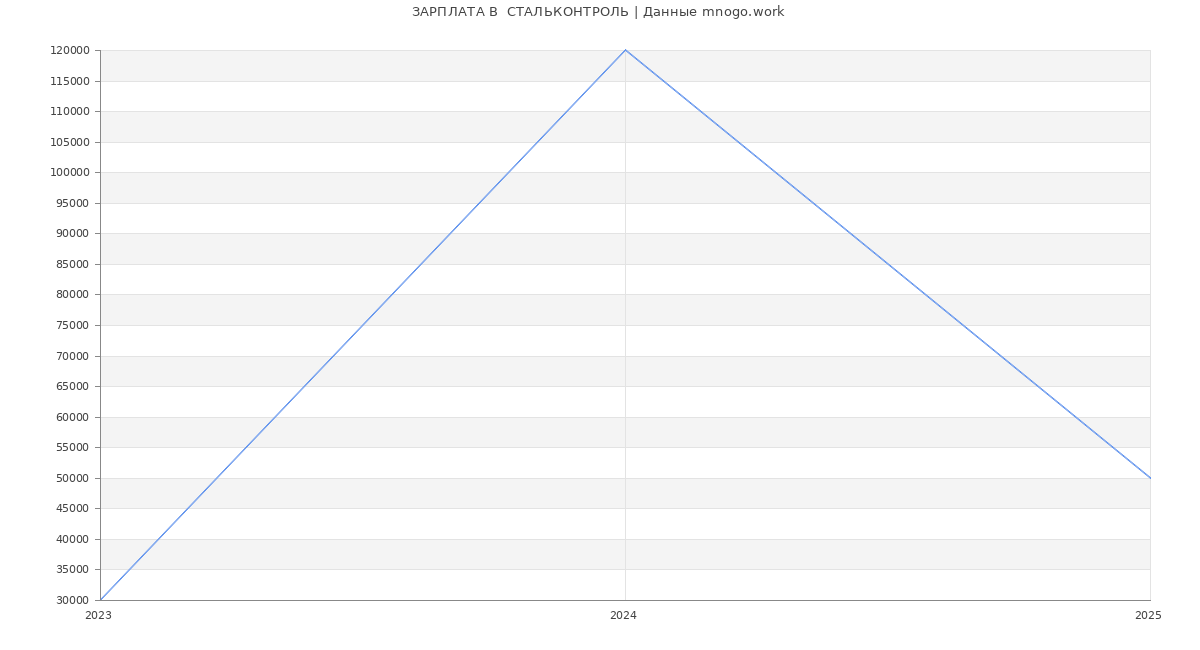This screenshot has width=1200, height=650.
Task: Click the 120000 y-axis label
Action: 70,51
